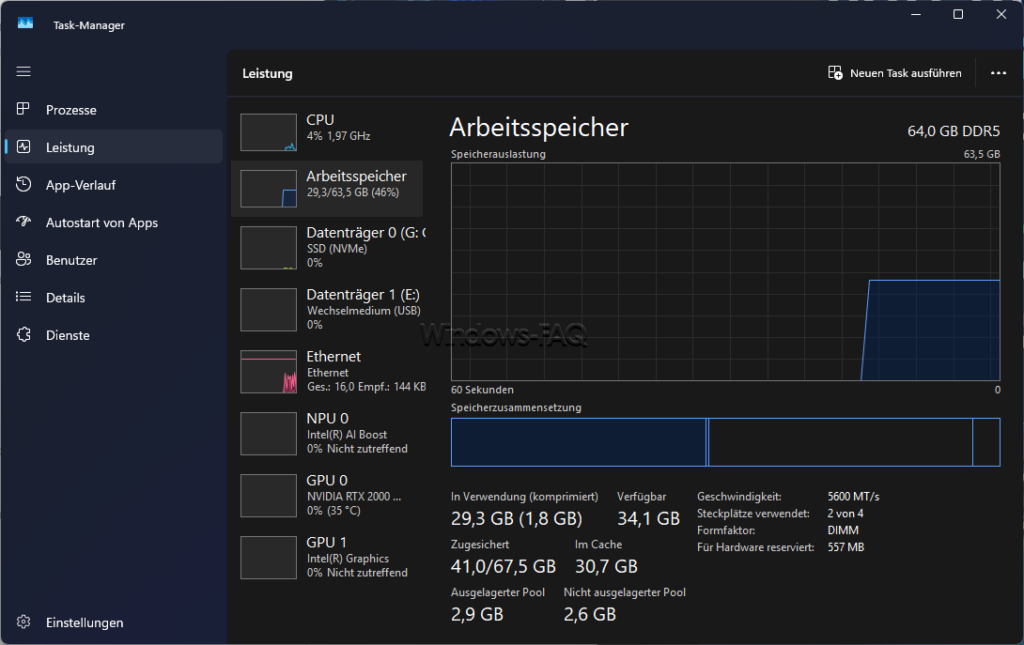Click the Ethernet Ges.: 16,0 Empf.: 144 KB text

pyautogui.click(x=366, y=387)
